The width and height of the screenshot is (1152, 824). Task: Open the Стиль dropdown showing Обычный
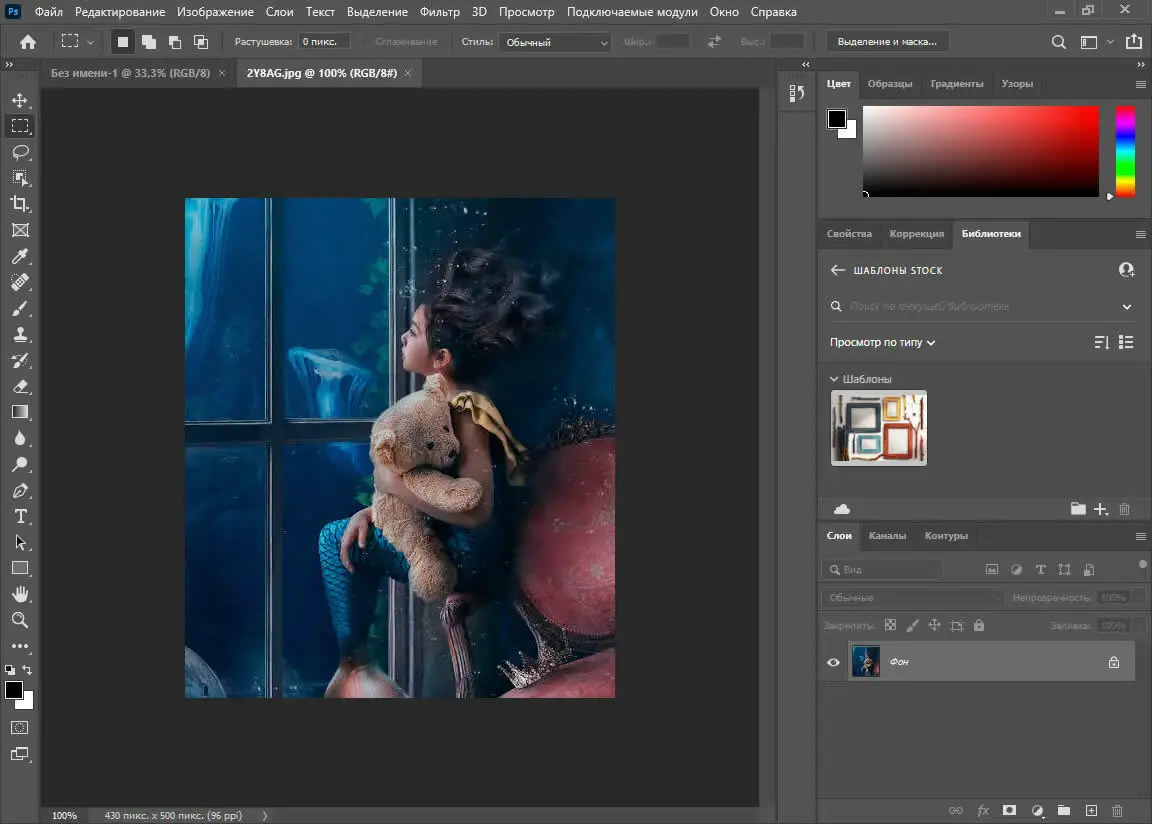[556, 42]
